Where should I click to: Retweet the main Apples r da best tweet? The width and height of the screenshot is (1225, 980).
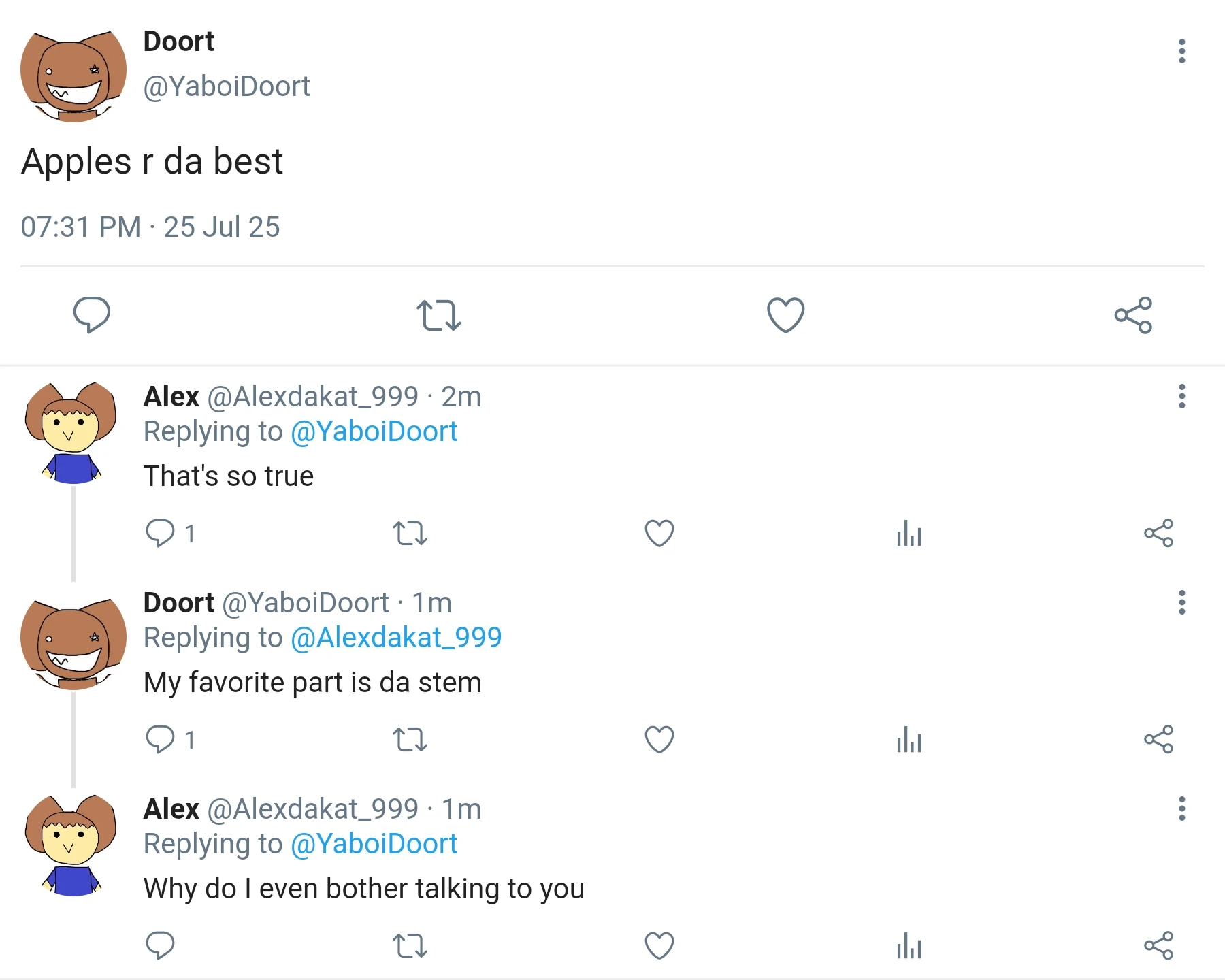click(438, 315)
